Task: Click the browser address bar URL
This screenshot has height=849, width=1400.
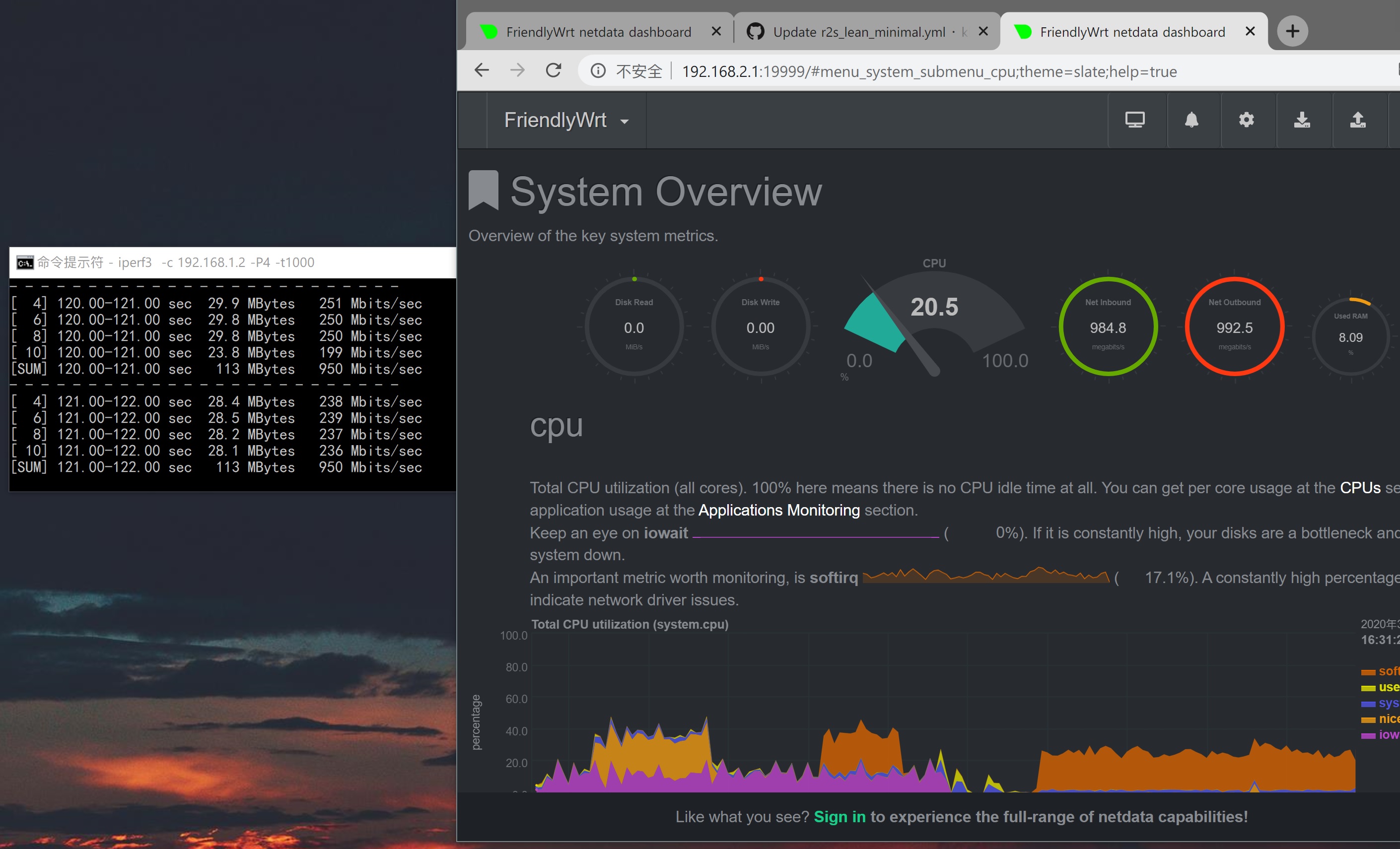Action: click(929, 71)
